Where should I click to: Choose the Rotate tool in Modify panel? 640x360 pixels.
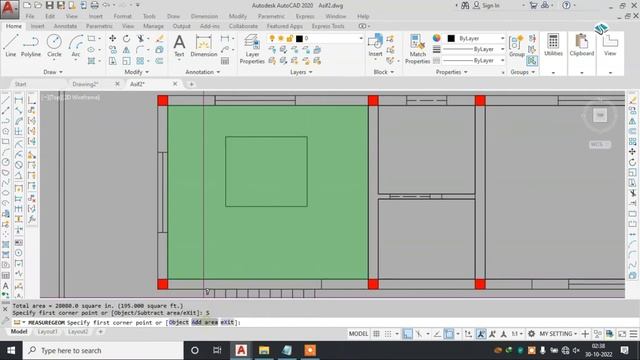[x=127, y=38]
